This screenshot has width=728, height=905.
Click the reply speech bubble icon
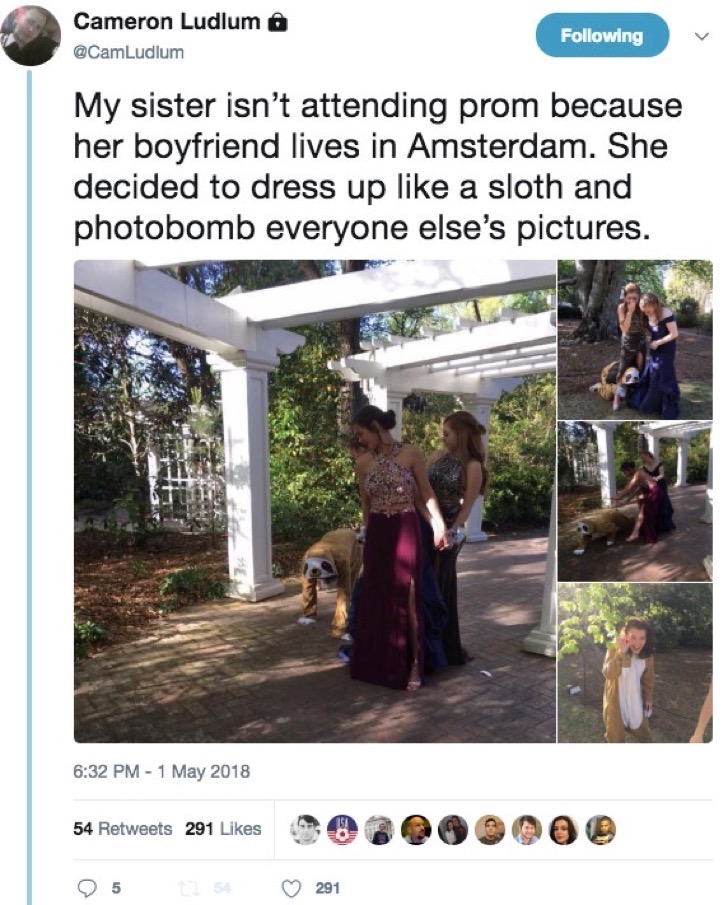tap(87, 887)
